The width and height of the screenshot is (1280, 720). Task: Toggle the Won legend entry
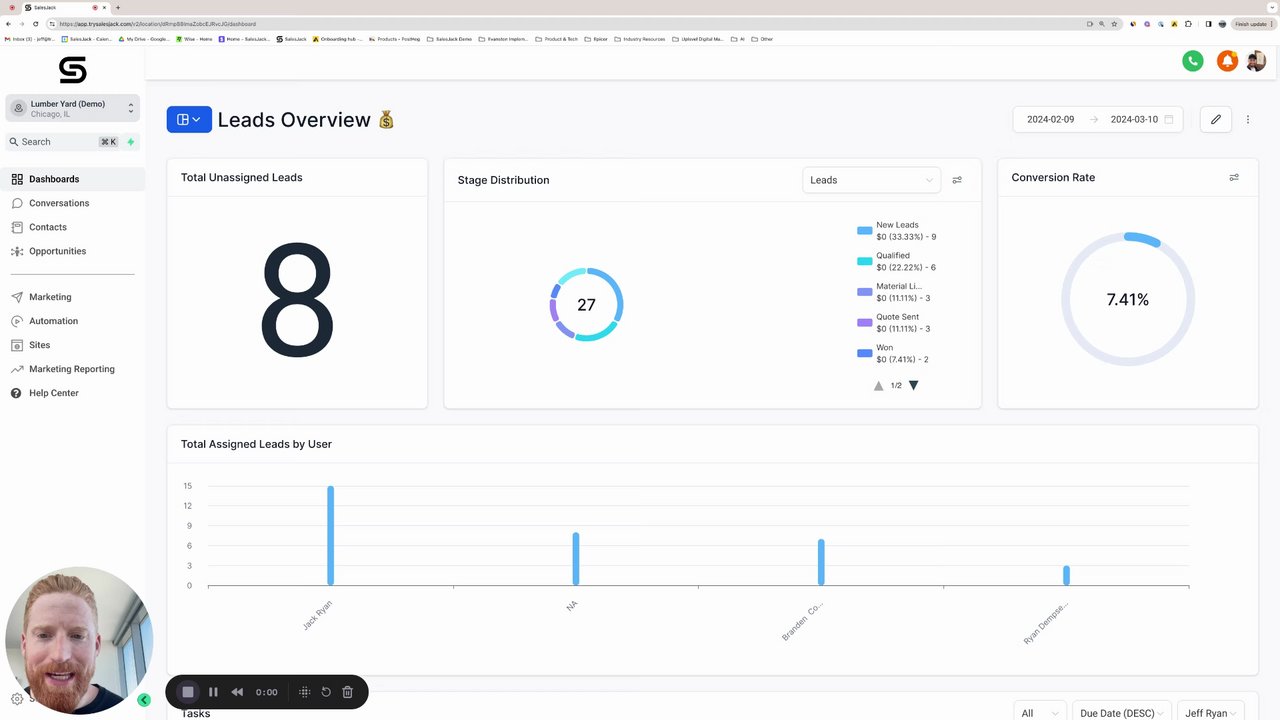click(893, 353)
